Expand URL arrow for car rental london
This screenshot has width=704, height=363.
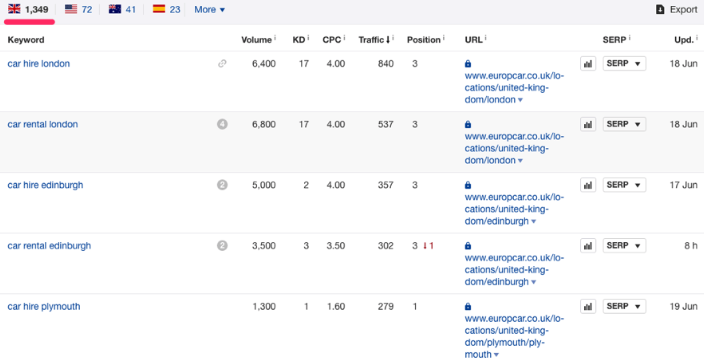(520, 161)
